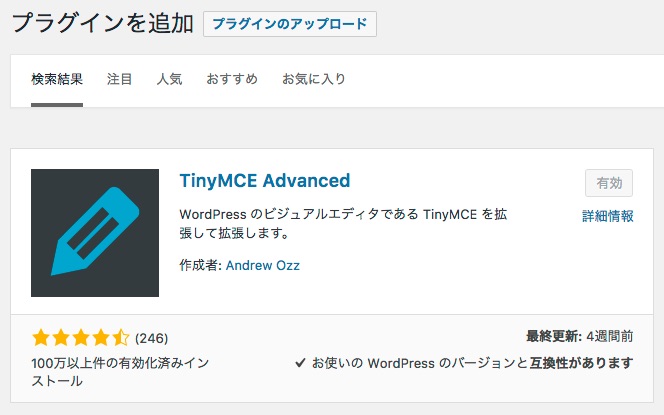Open the 人気 tab
Image resolution: width=664 pixels, height=415 pixels.
click(169, 79)
